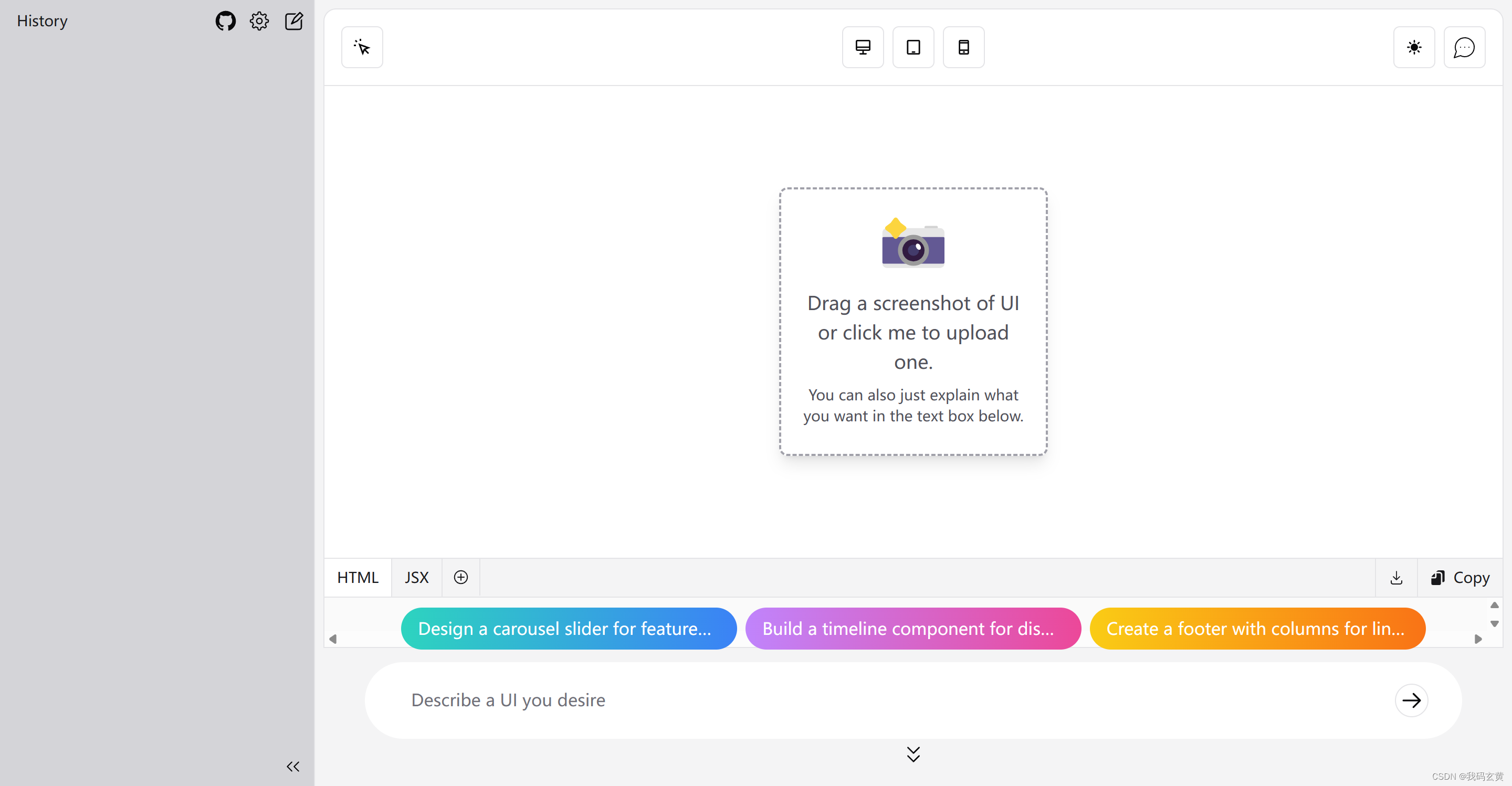This screenshot has width=1512, height=786.
Task: Expand additional tab options with plus
Action: pos(460,577)
